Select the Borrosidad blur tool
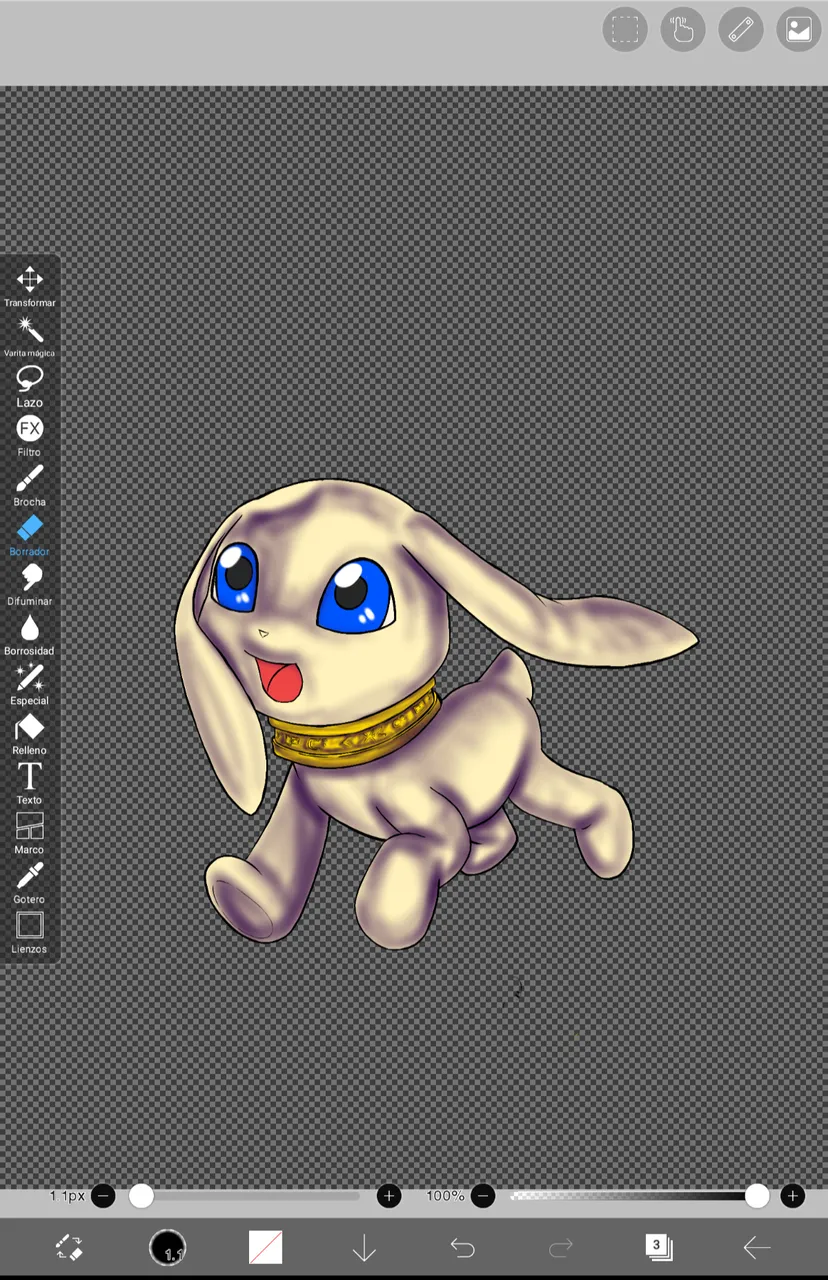The image size is (828, 1280). pos(29,635)
